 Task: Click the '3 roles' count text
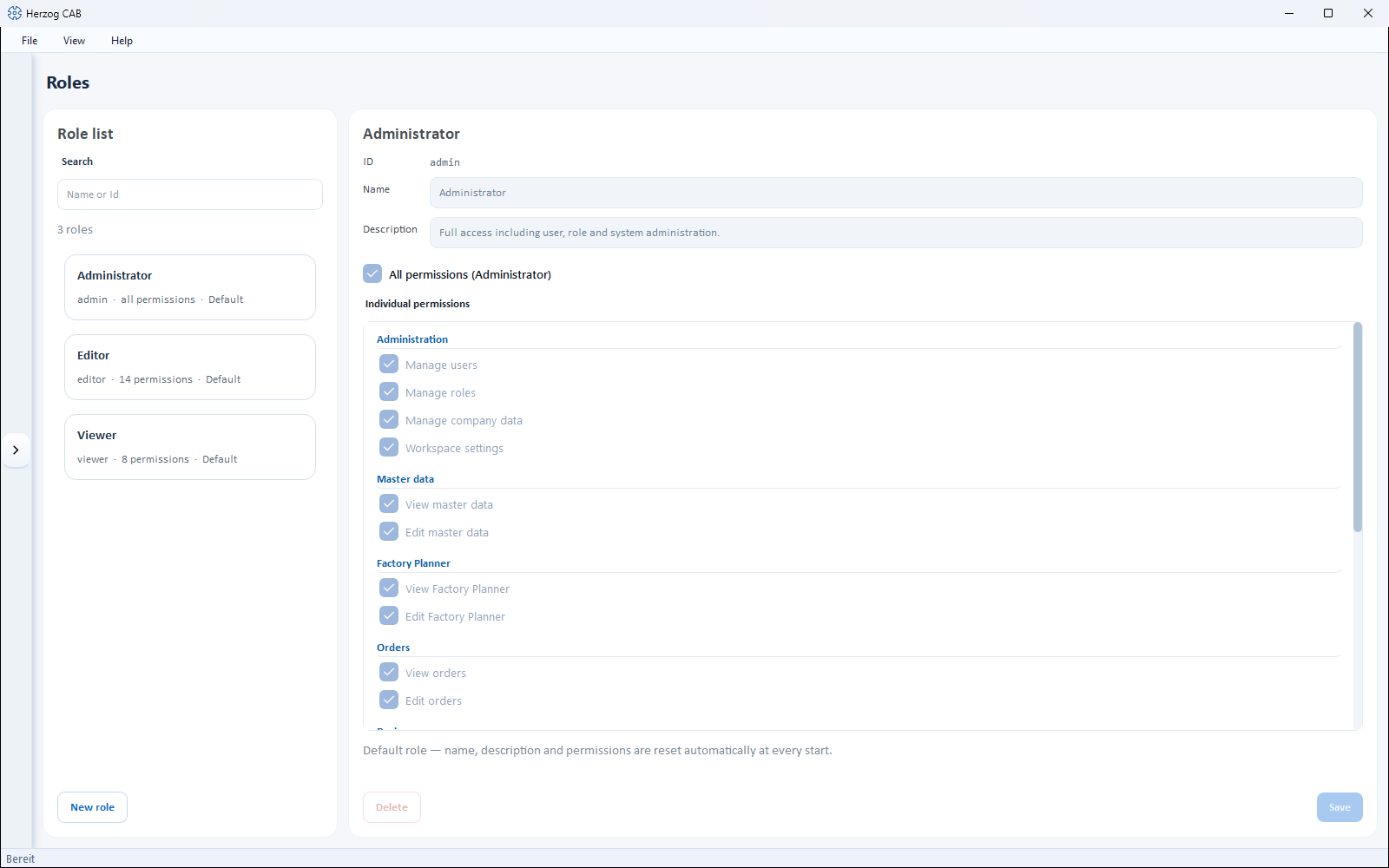[x=76, y=229]
